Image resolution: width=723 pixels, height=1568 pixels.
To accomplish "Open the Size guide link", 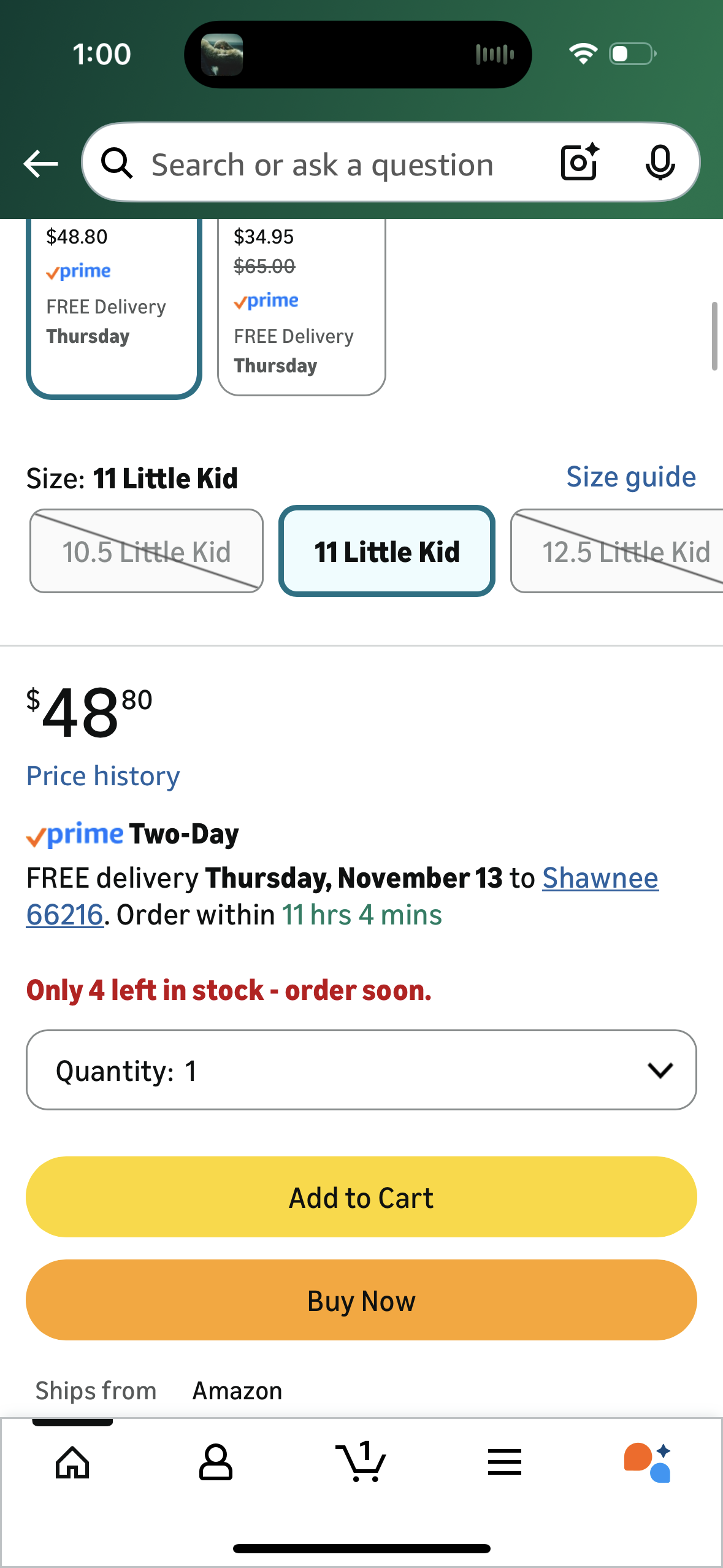I will click(x=630, y=477).
